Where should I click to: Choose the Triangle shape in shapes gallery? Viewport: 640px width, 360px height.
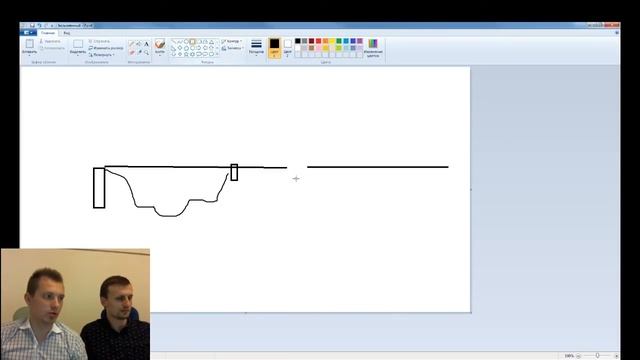pyautogui.click(x=211, y=42)
